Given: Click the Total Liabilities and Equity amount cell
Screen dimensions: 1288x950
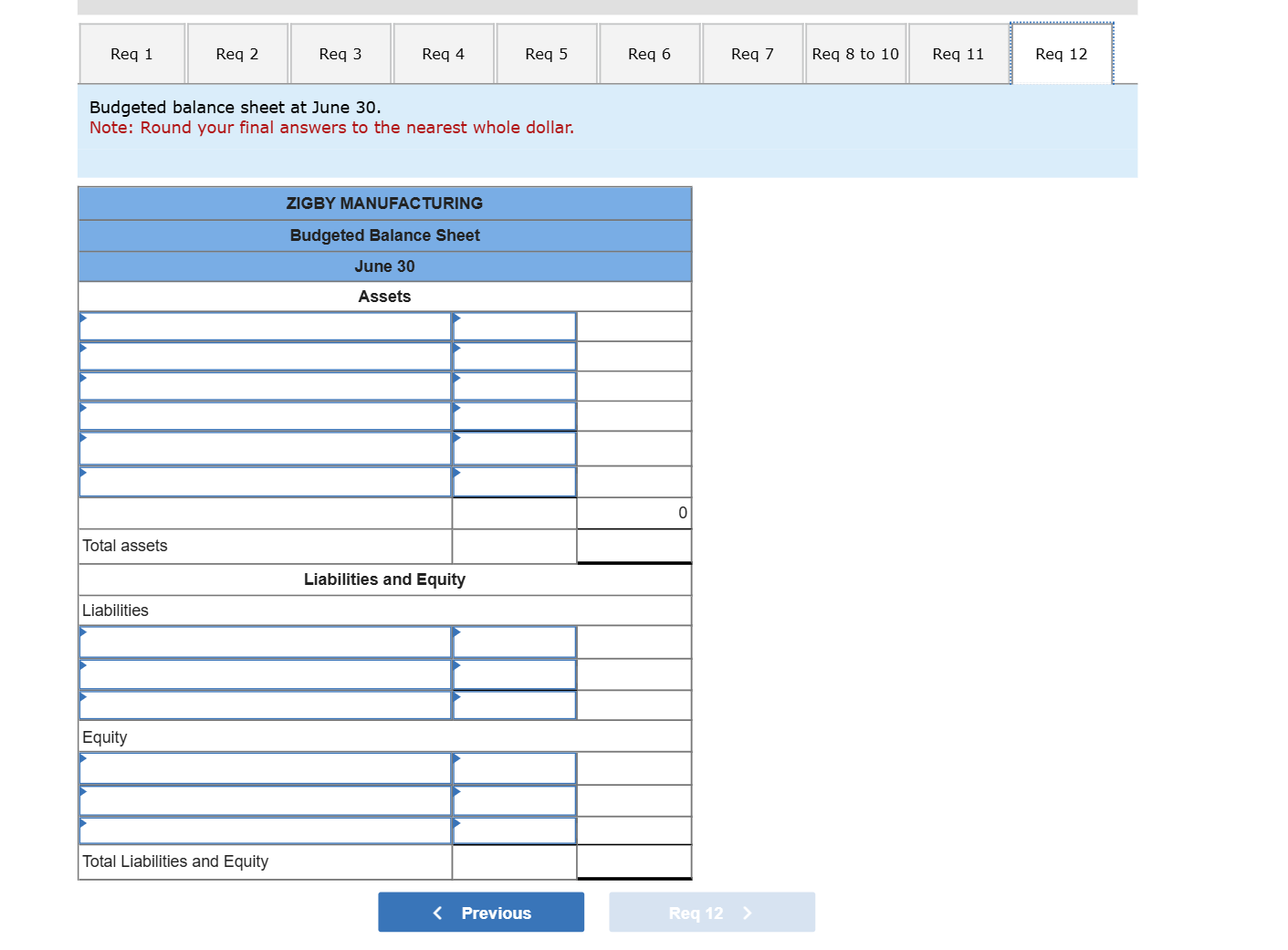Looking at the screenshot, I should click(634, 861).
